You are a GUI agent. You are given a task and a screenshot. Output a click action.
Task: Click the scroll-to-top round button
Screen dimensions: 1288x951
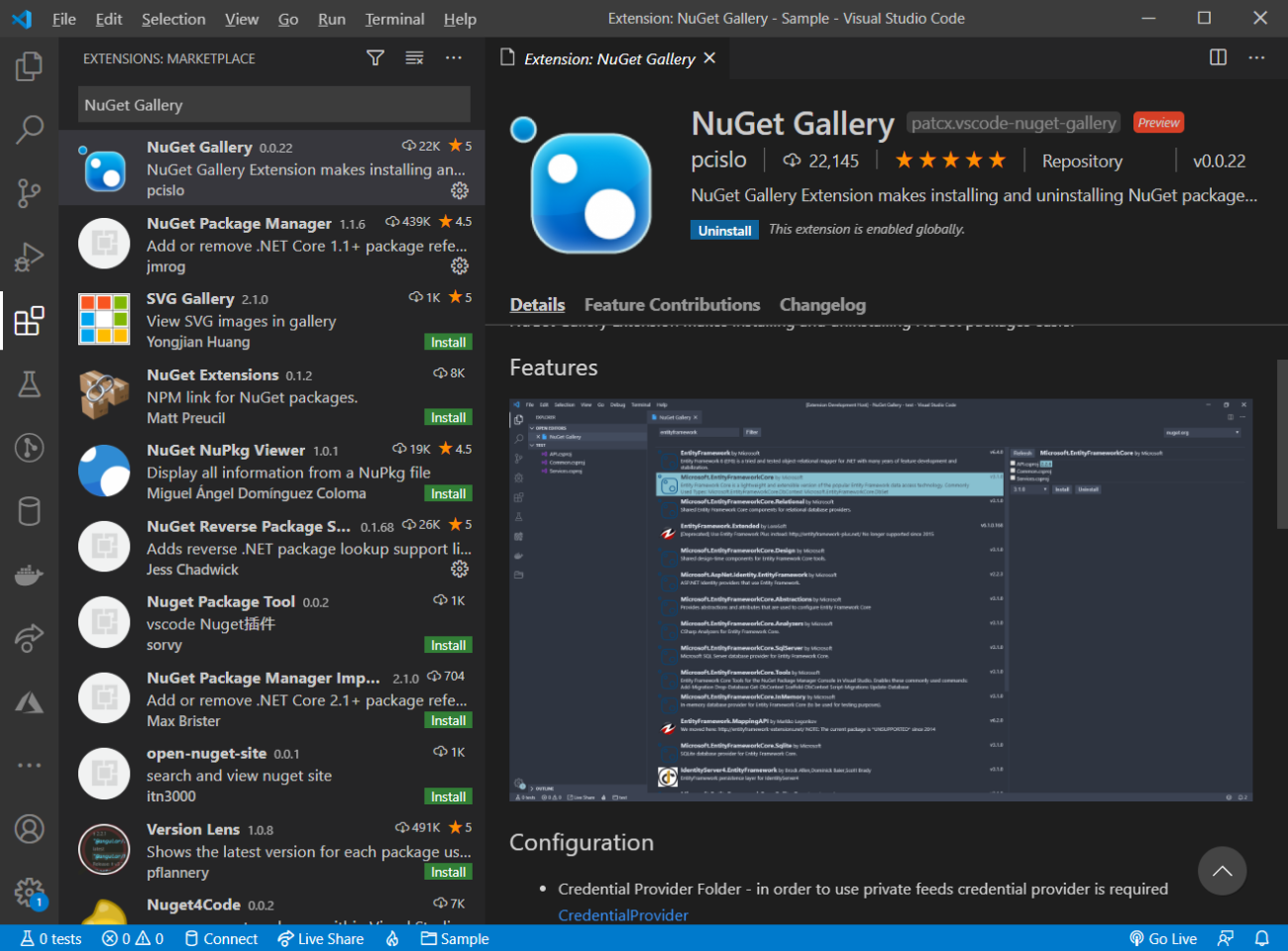coord(1222,871)
